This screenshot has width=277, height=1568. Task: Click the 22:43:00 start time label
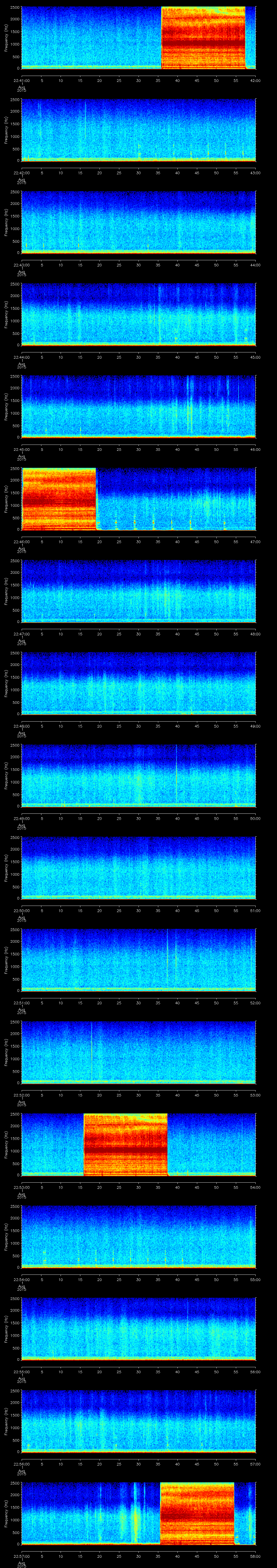(x=21, y=265)
